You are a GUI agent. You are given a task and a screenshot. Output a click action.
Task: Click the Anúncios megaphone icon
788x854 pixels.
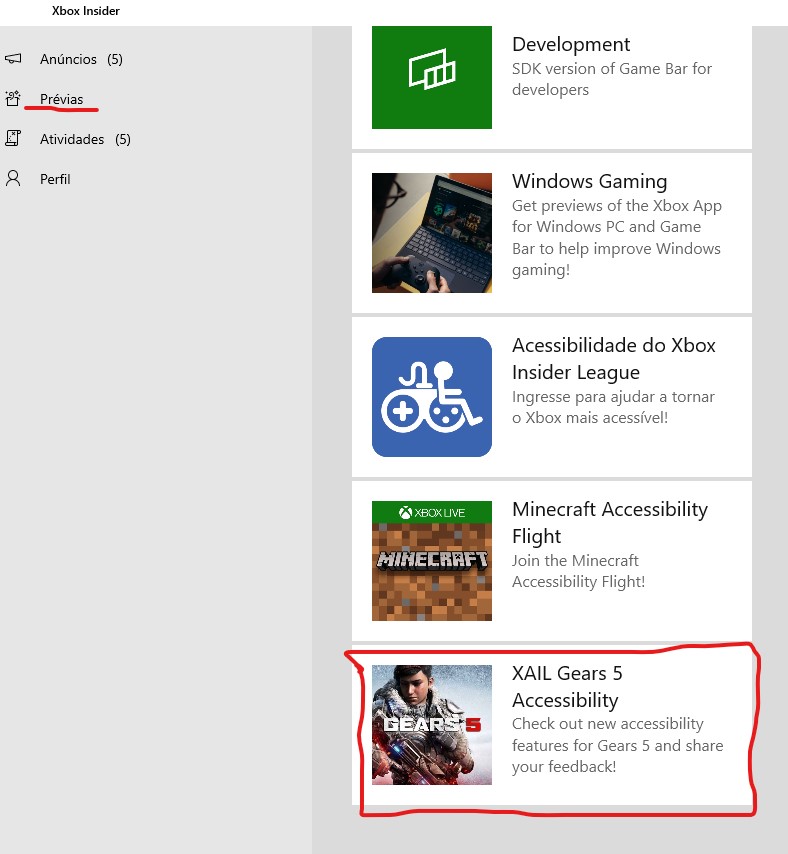pyautogui.click(x=13, y=58)
